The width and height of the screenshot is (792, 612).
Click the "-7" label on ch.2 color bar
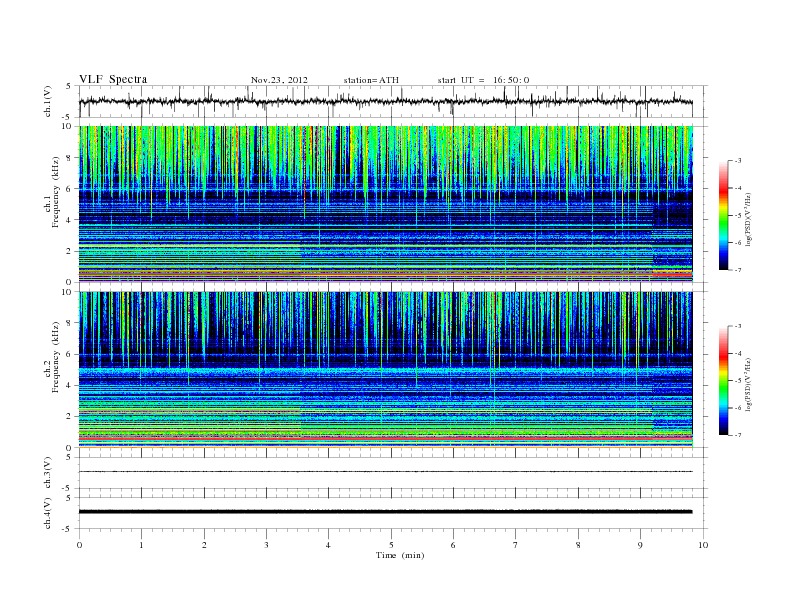pos(738,435)
